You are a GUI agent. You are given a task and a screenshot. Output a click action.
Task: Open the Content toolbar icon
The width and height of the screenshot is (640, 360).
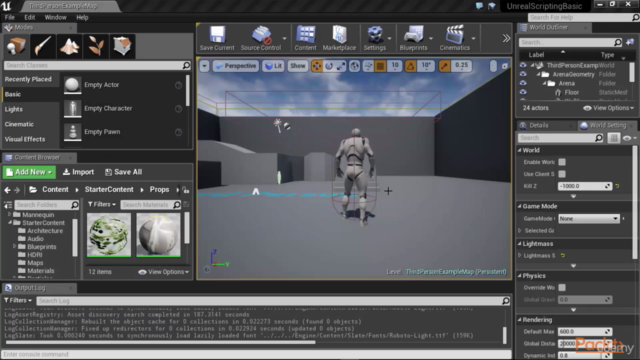pyautogui.click(x=305, y=38)
